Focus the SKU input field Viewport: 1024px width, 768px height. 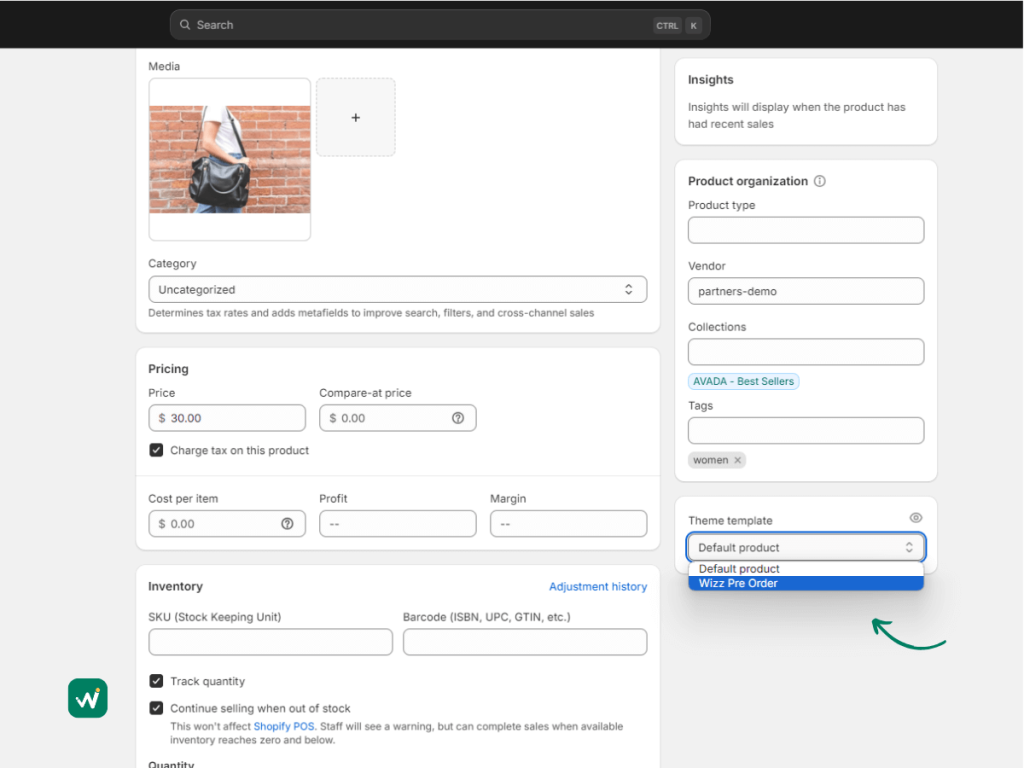(270, 642)
